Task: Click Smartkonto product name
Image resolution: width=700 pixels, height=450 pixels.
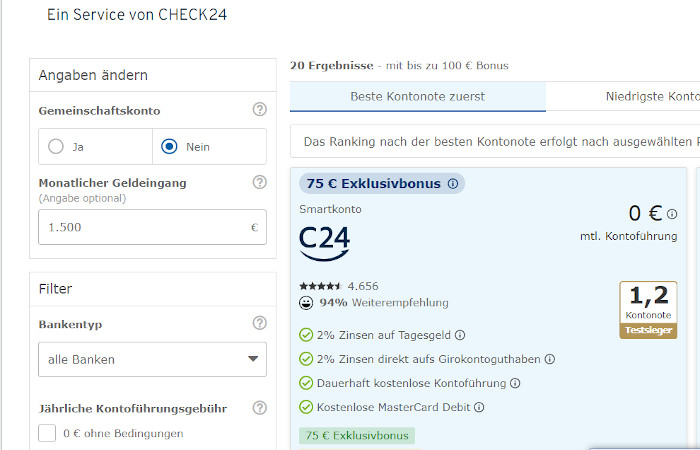Action: [x=330, y=209]
